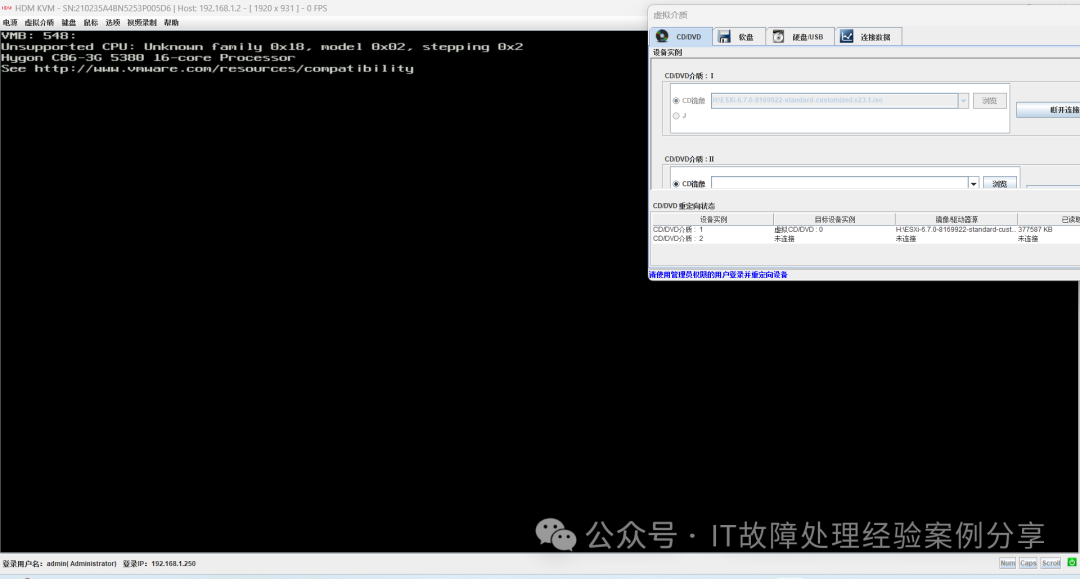
Task: Click the 设备实例 column header
Action: (713, 220)
